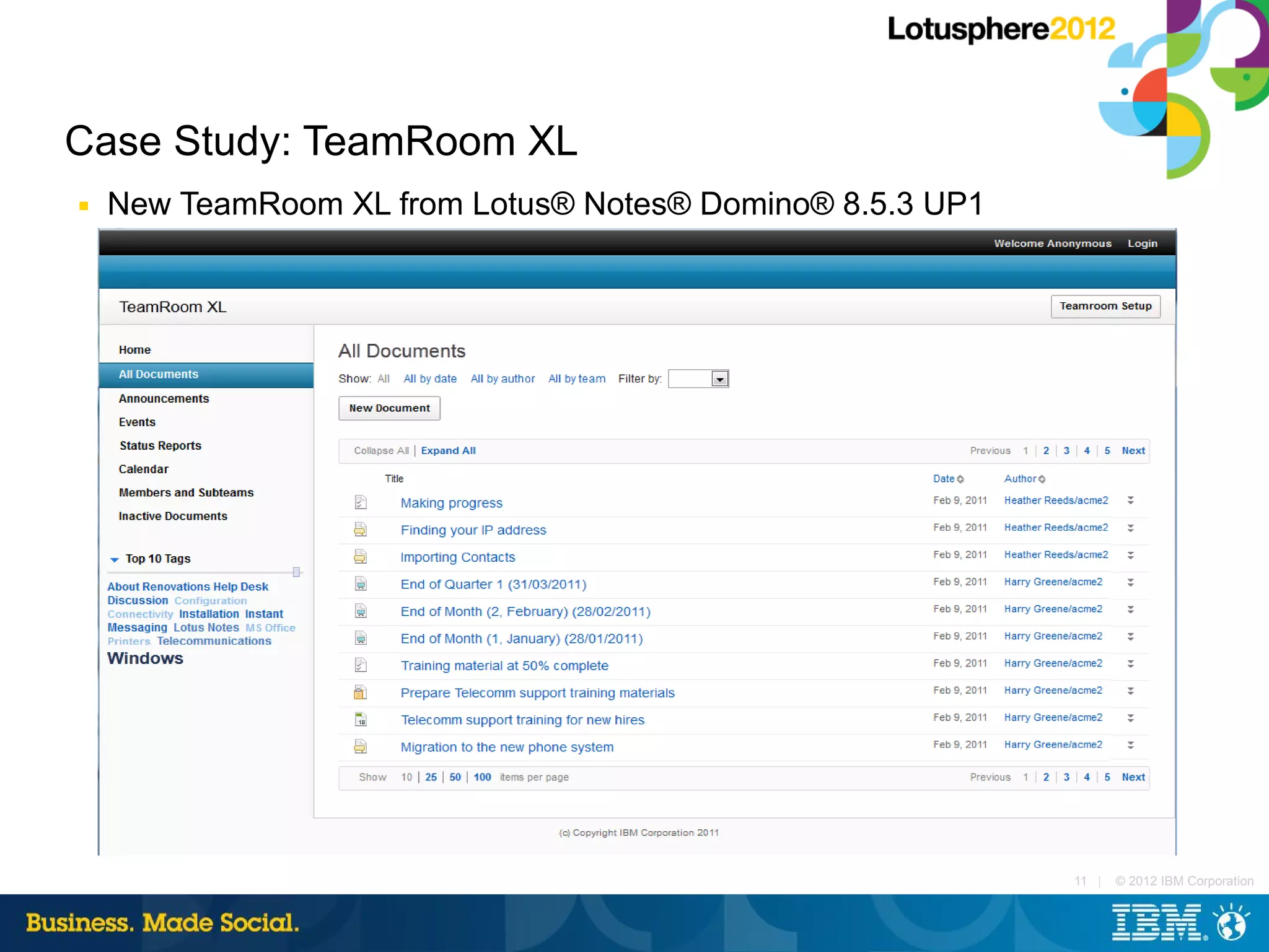Image resolution: width=1269 pixels, height=952 pixels.
Task: Open Events in the sidebar
Action: click(x=137, y=422)
